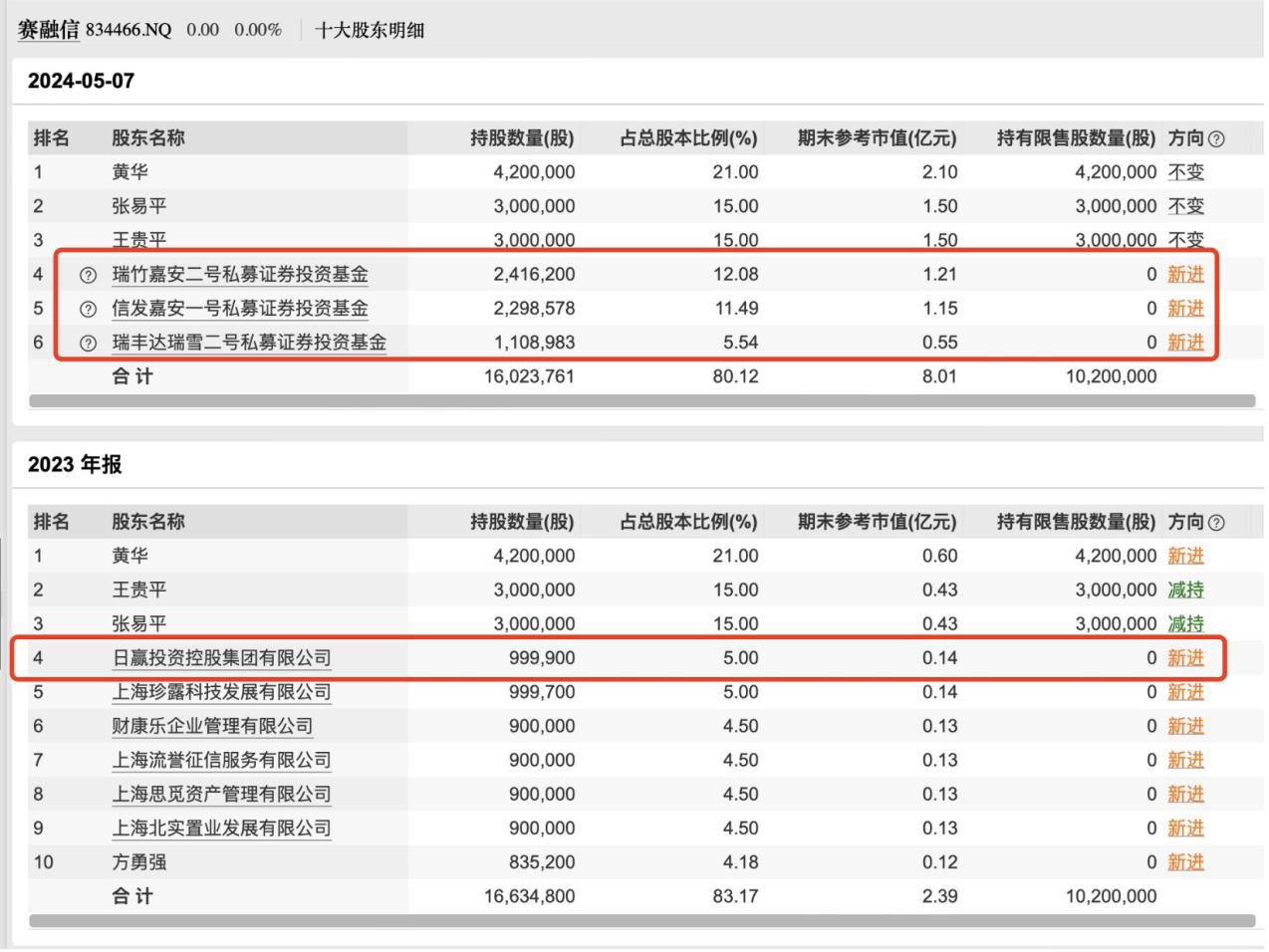The height and width of the screenshot is (952, 1269).
Task: Click 股东名称 header in 2023 年报 table
Action: point(148,522)
